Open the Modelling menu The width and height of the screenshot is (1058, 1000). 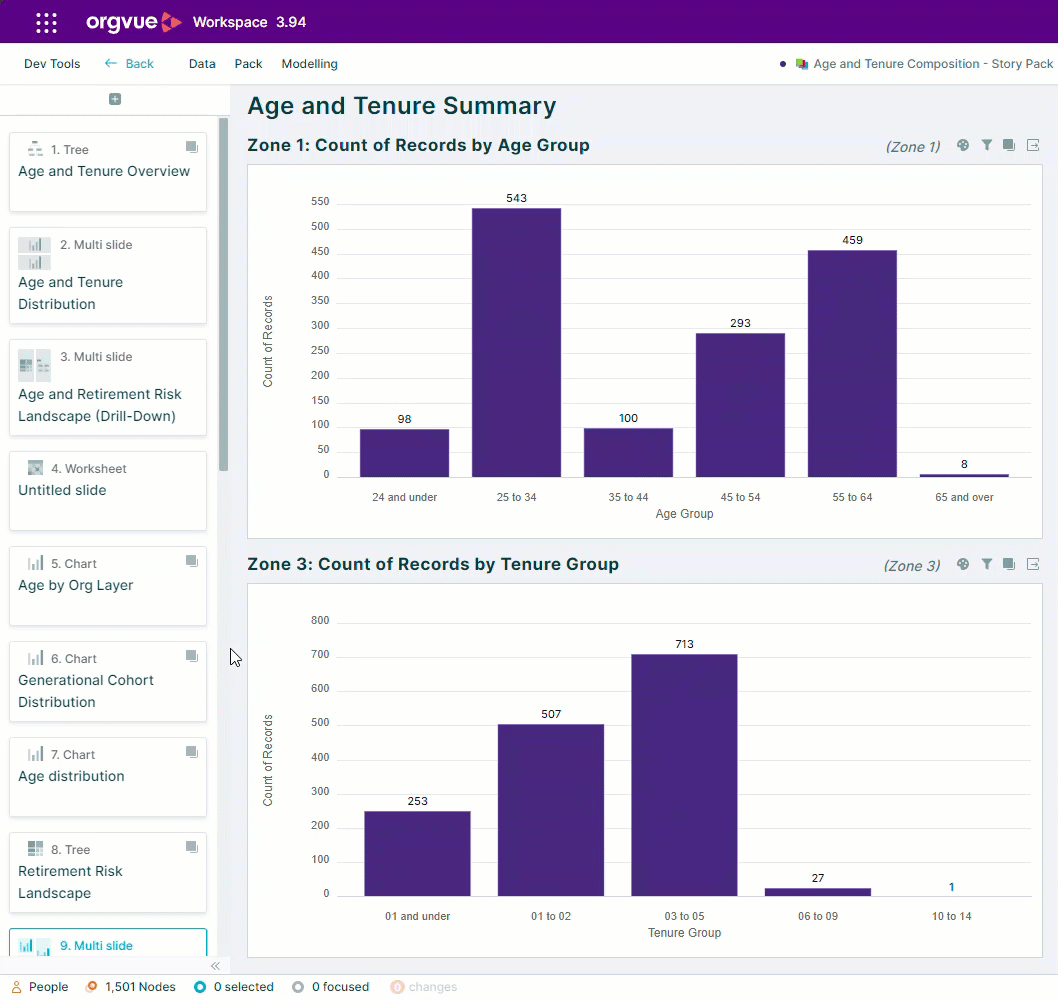(x=310, y=63)
